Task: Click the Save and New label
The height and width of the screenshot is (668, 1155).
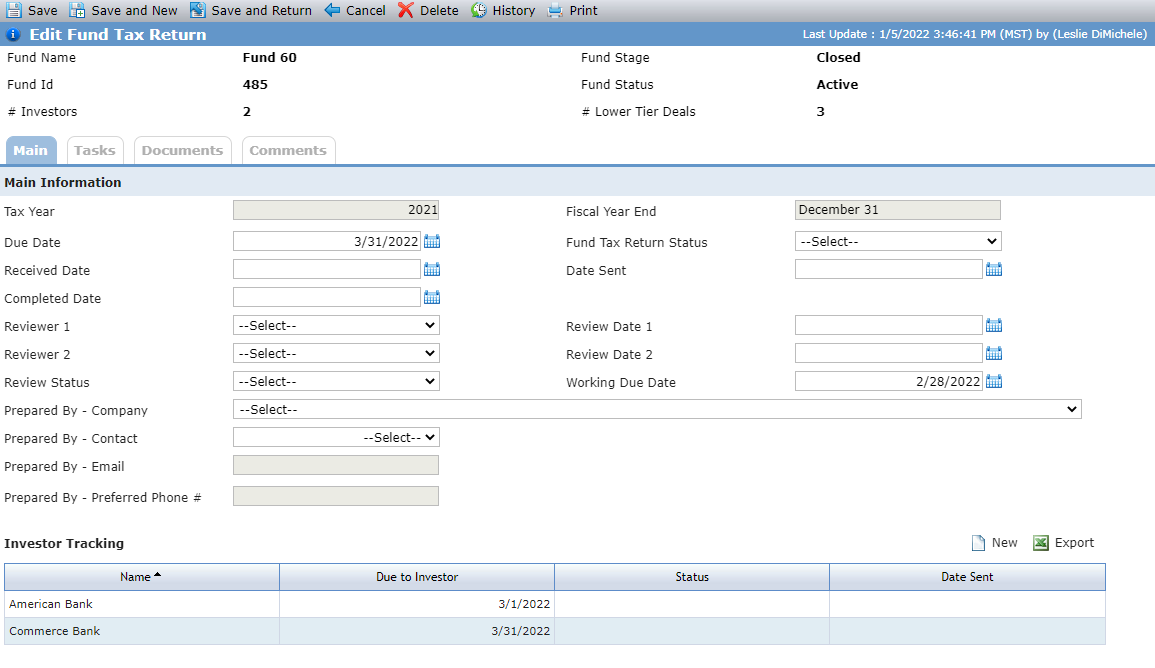Action: coord(134,10)
